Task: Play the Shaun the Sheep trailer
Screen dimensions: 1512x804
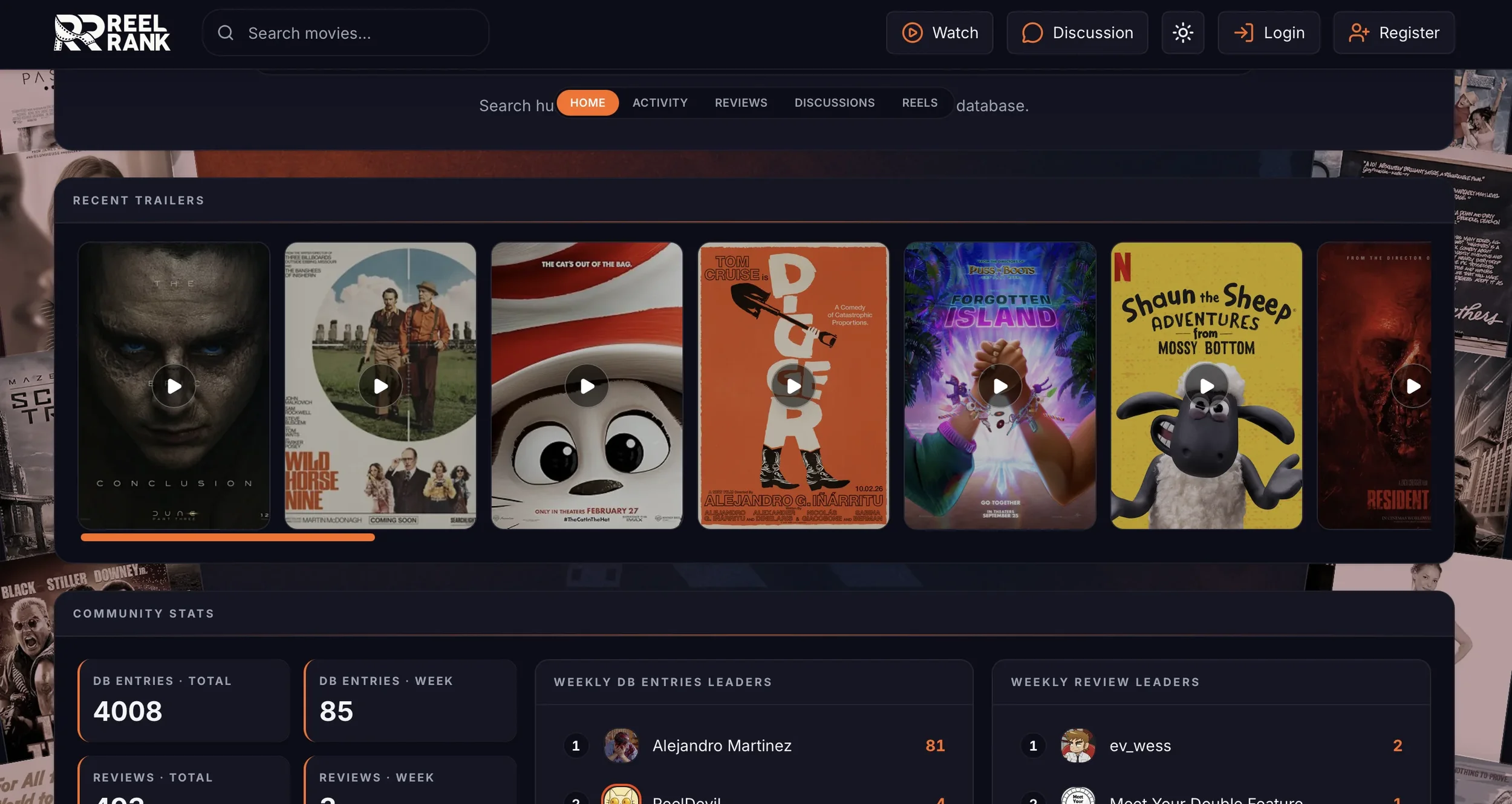Action: point(1206,386)
